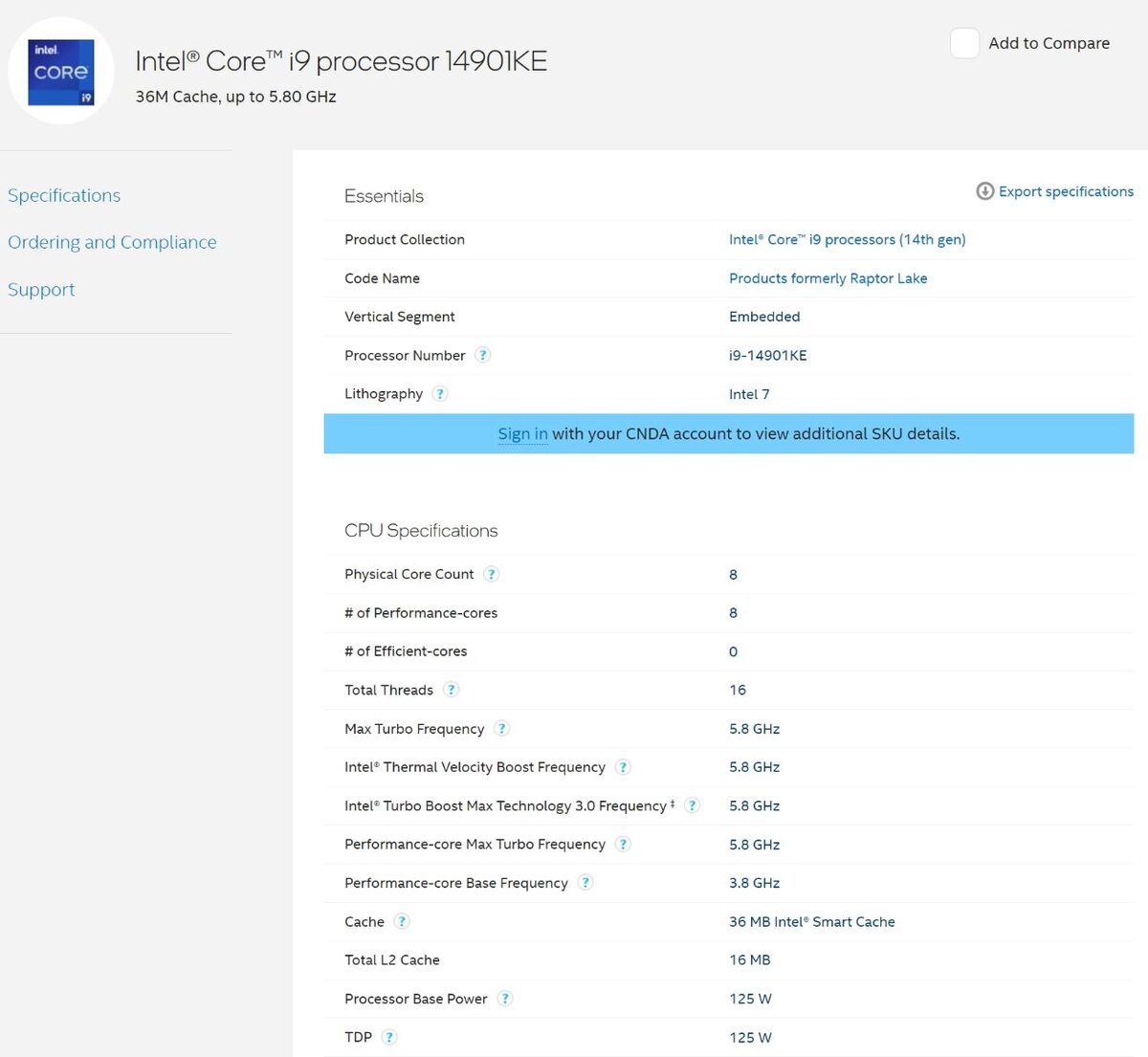Click the TDP 125 W value

click(750, 1037)
